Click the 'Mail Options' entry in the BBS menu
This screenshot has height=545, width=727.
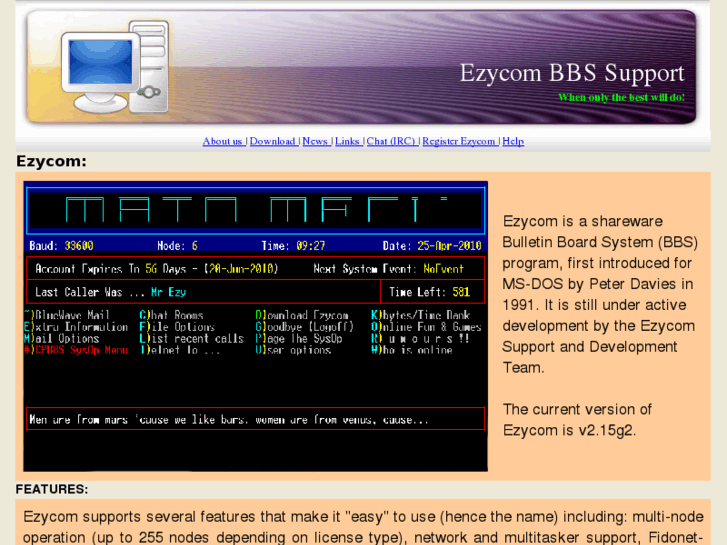(62, 339)
